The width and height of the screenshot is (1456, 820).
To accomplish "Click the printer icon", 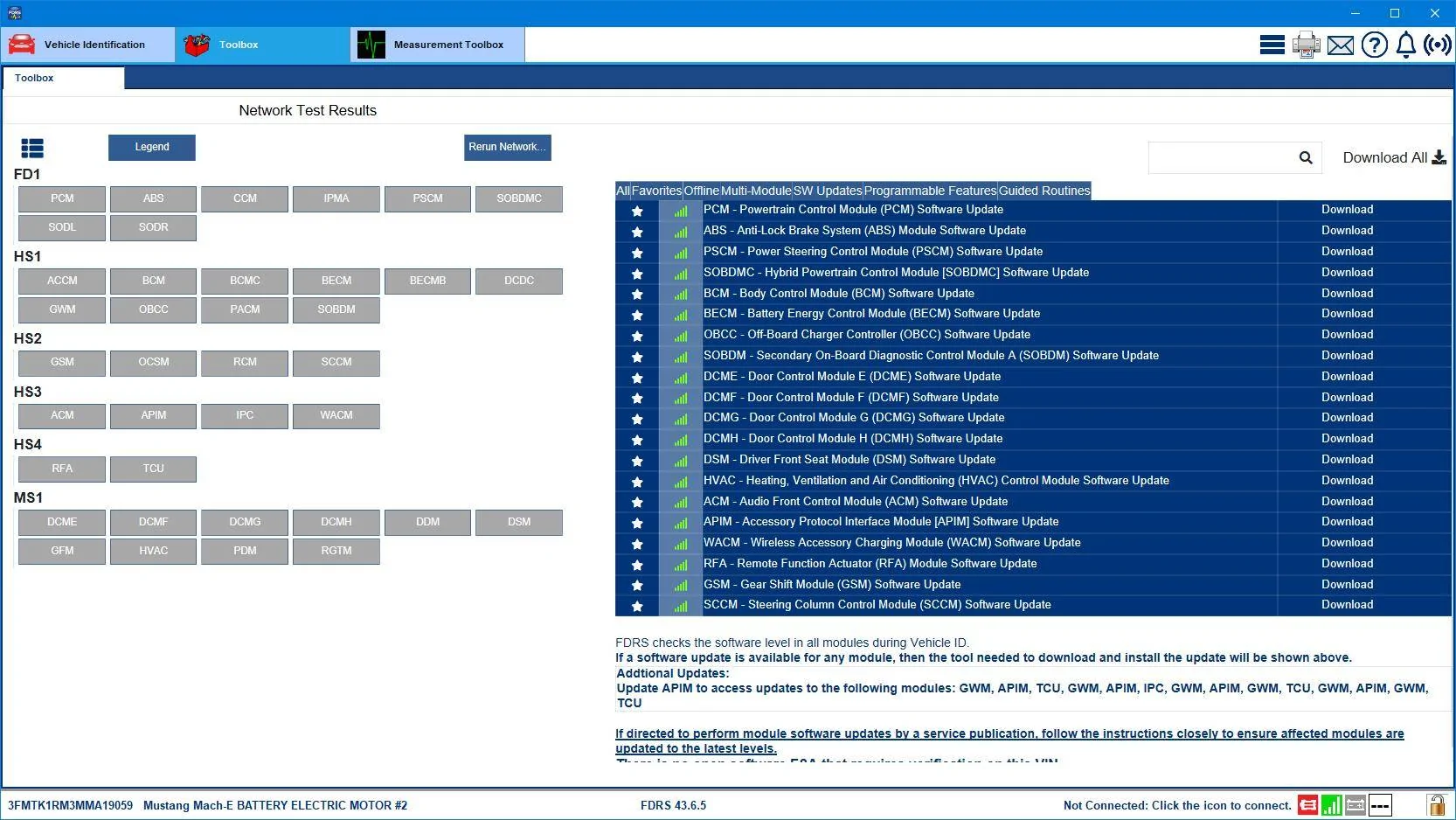I will [1307, 45].
